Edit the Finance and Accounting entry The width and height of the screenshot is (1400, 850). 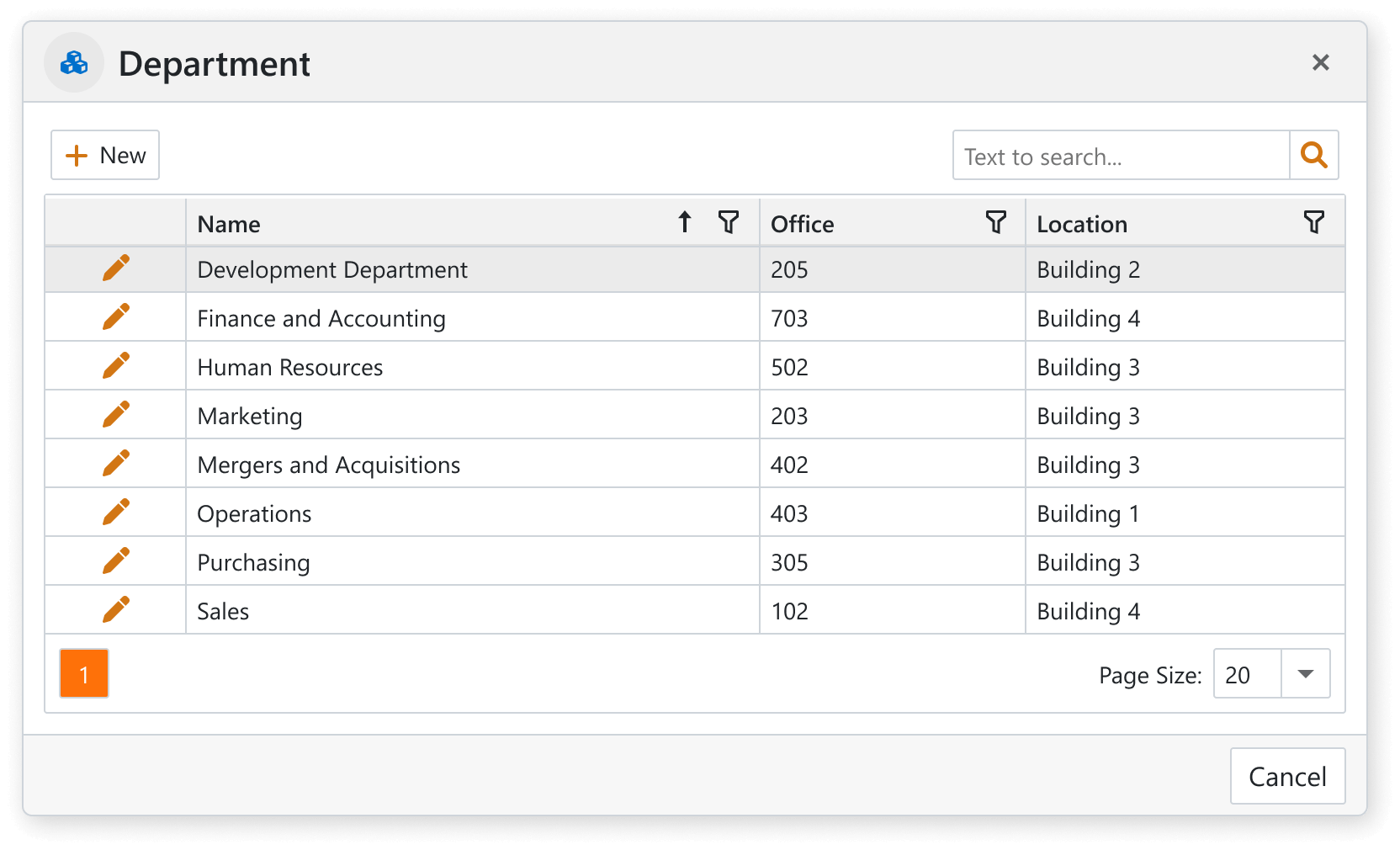coord(116,316)
